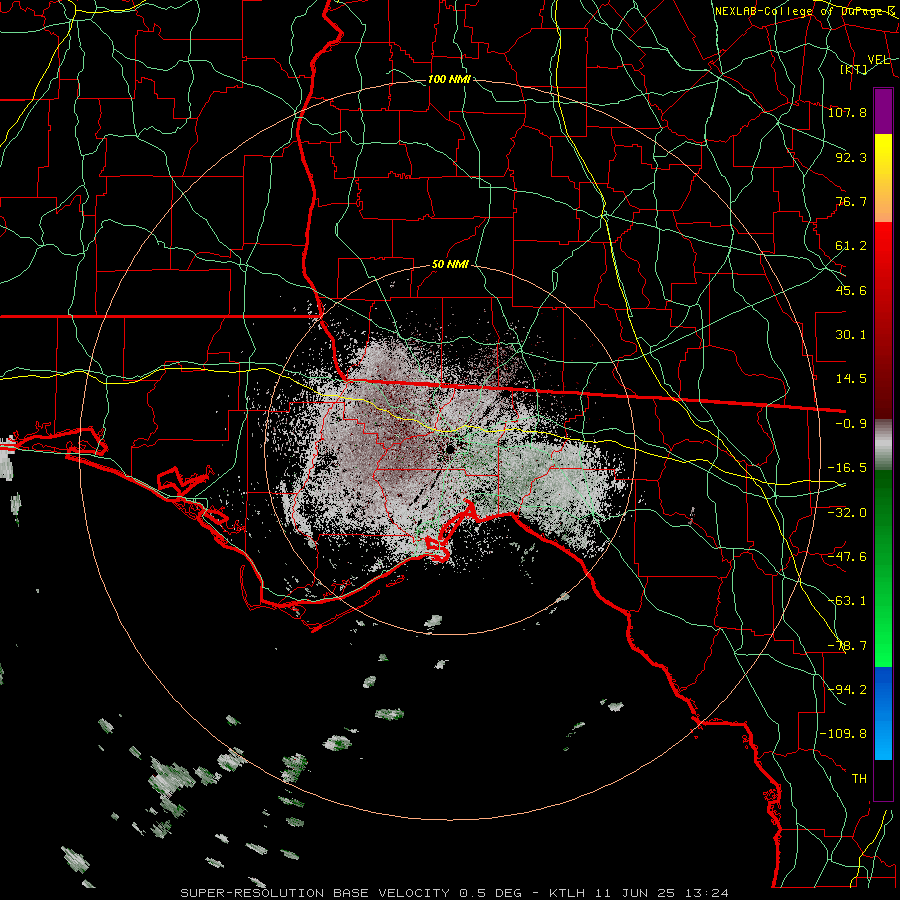900x900 pixels.
Task: Click the -78.7 velocity scale value
Action: click(x=847, y=645)
